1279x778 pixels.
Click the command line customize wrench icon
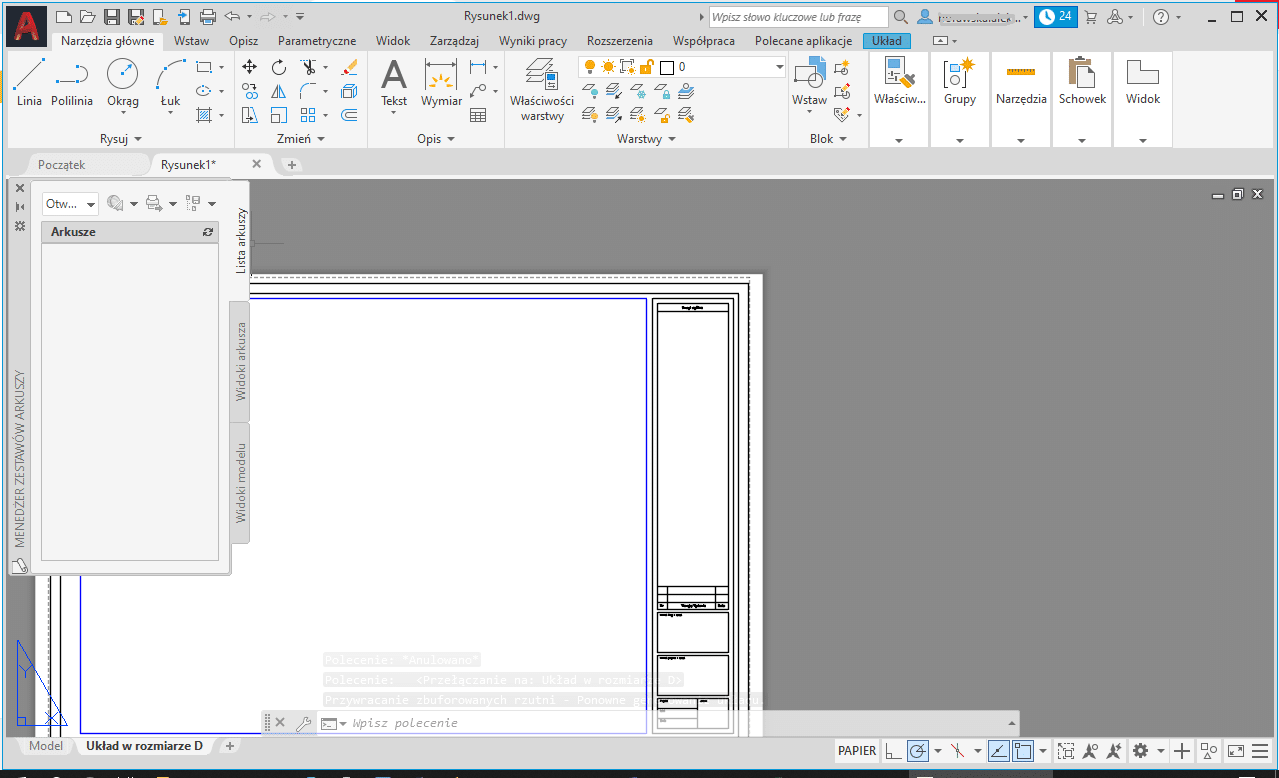(304, 723)
